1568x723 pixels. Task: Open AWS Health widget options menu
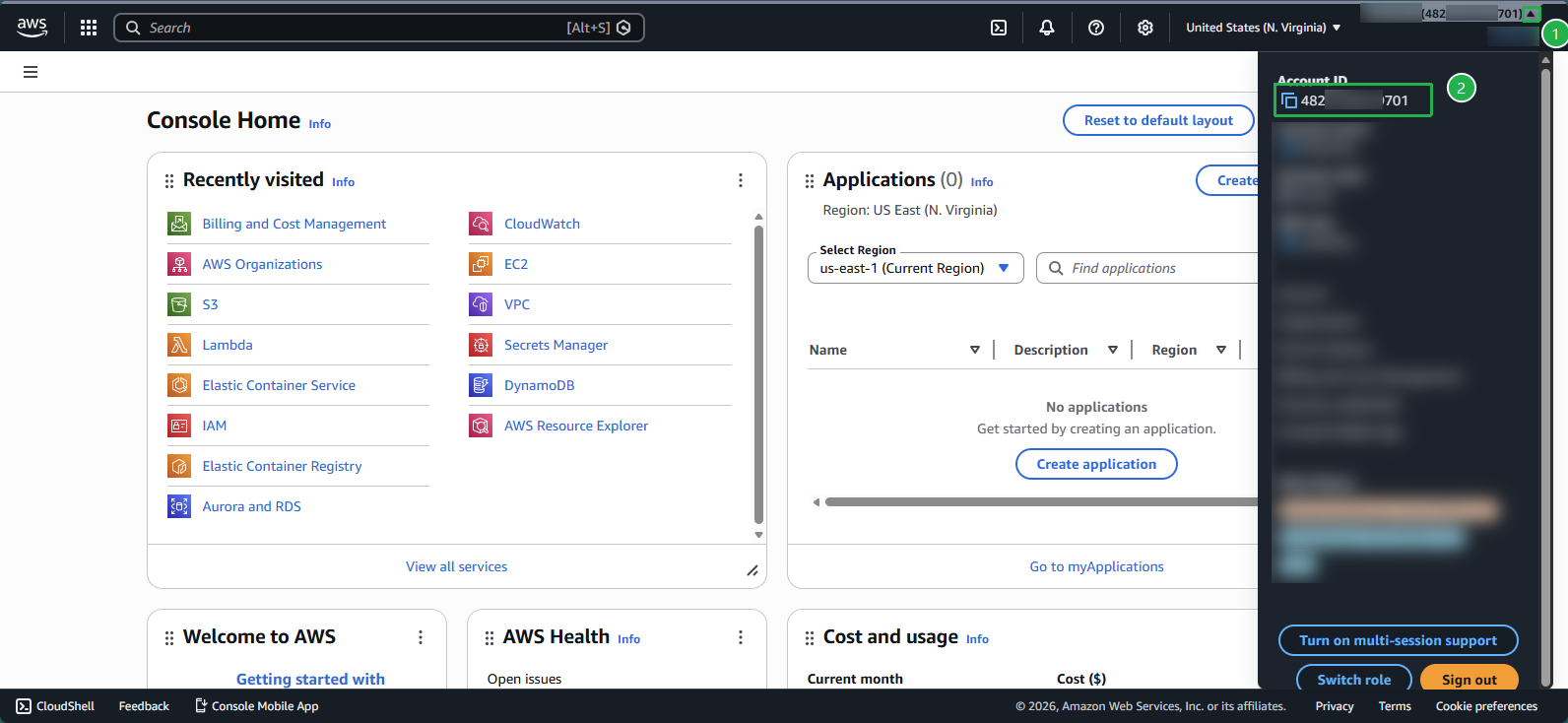(x=741, y=637)
